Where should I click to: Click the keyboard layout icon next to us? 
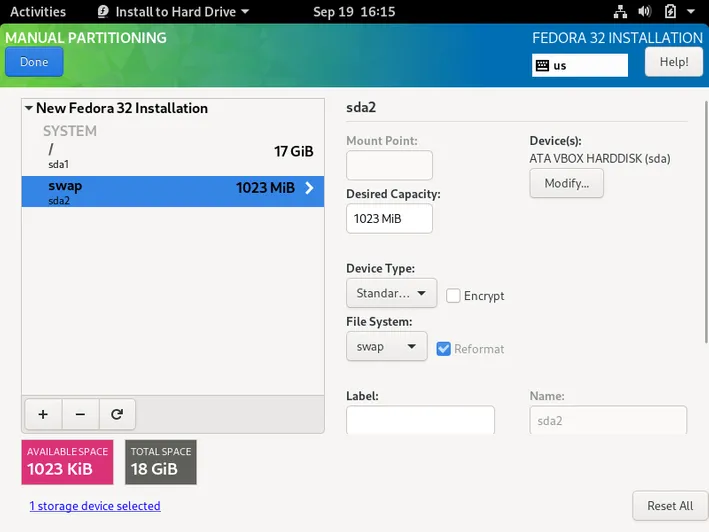pos(542,66)
